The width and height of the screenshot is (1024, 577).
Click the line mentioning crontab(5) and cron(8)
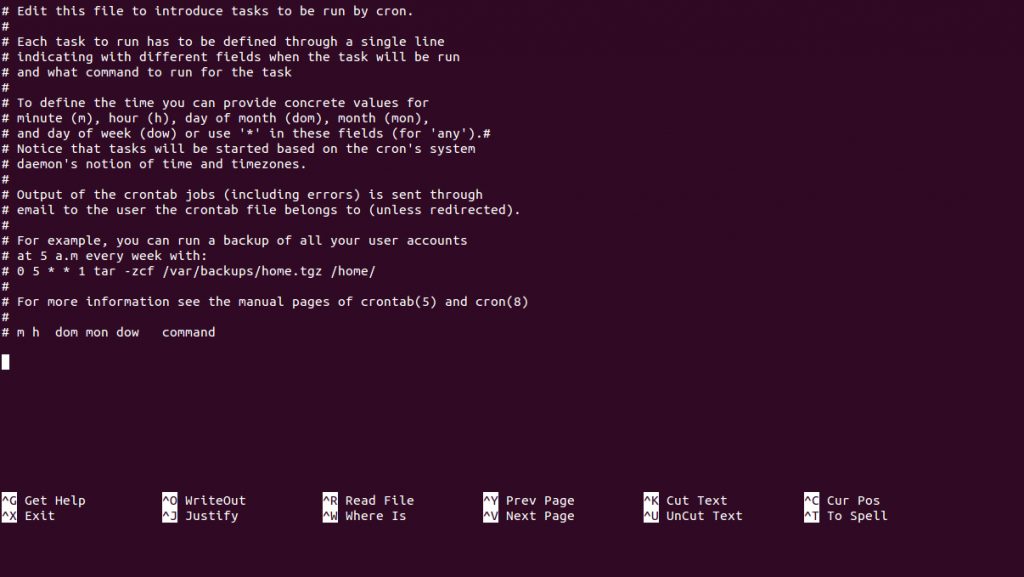[x=270, y=302]
